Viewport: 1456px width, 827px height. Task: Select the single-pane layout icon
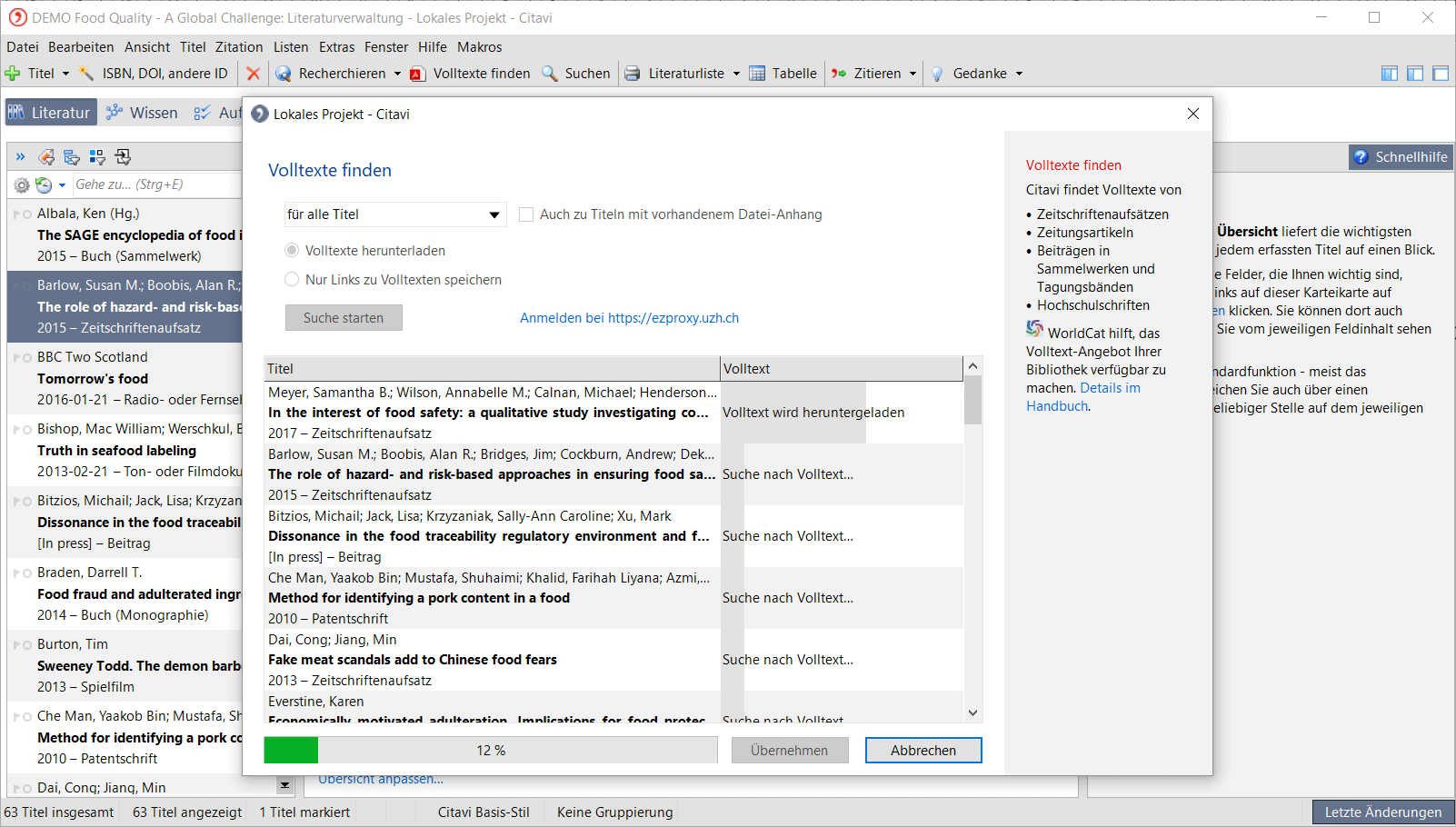click(1441, 74)
